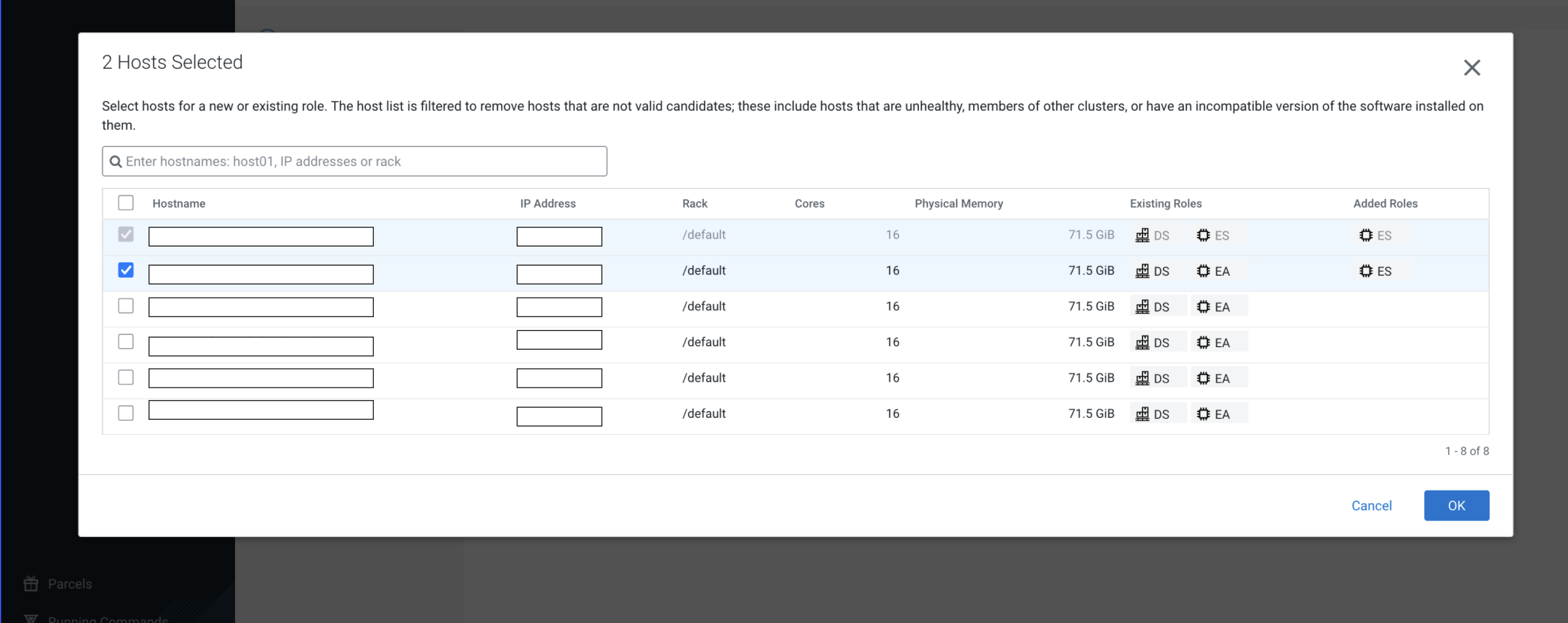Image resolution: width=1568 pixels, height=623 pixels.
Task: Click the EA role icon in the last row
Action: pos(1202,414)
